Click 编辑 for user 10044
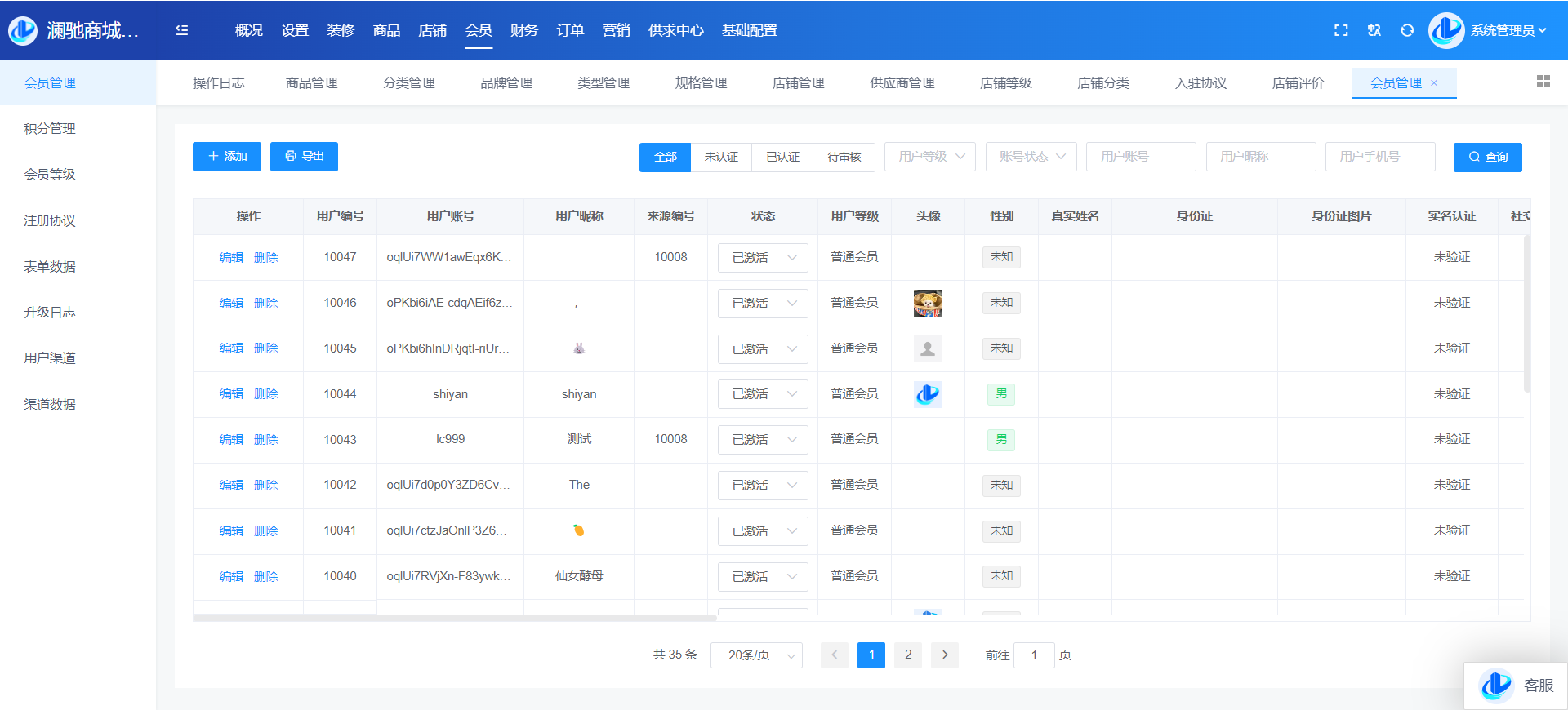The height and width of the screenshot is (710, 1568). [231, 394]
